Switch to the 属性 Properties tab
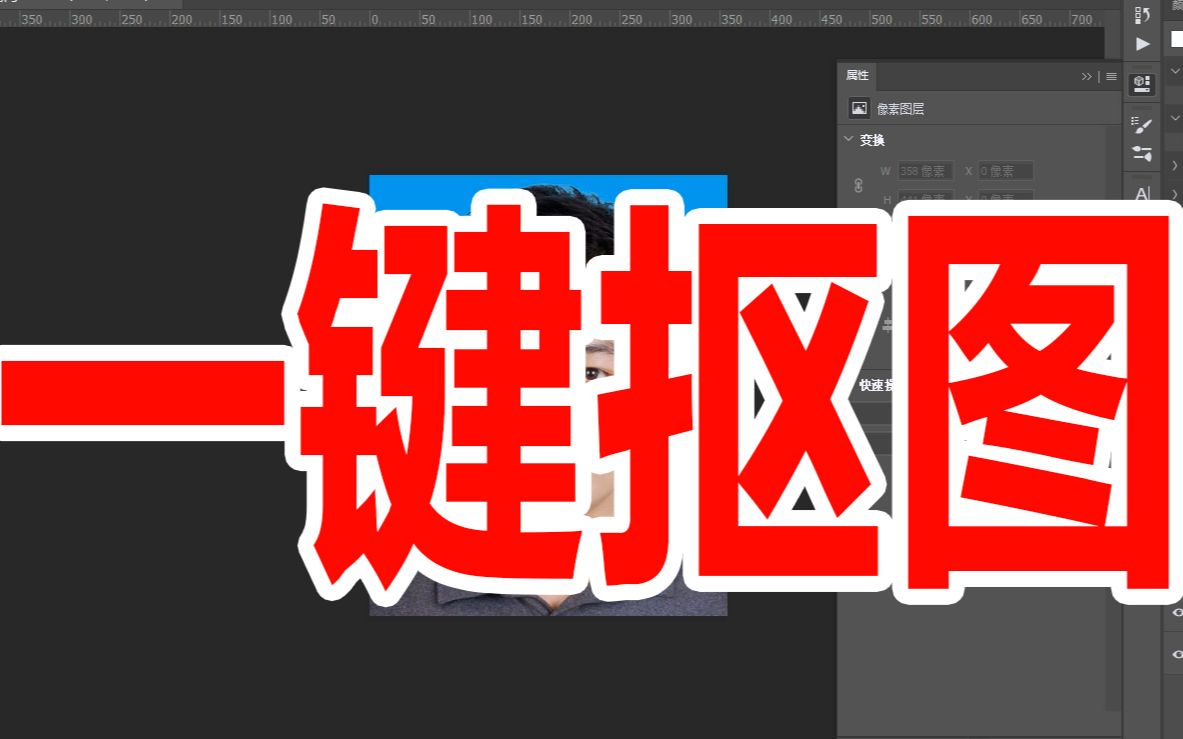 click(x=856, y=76)
